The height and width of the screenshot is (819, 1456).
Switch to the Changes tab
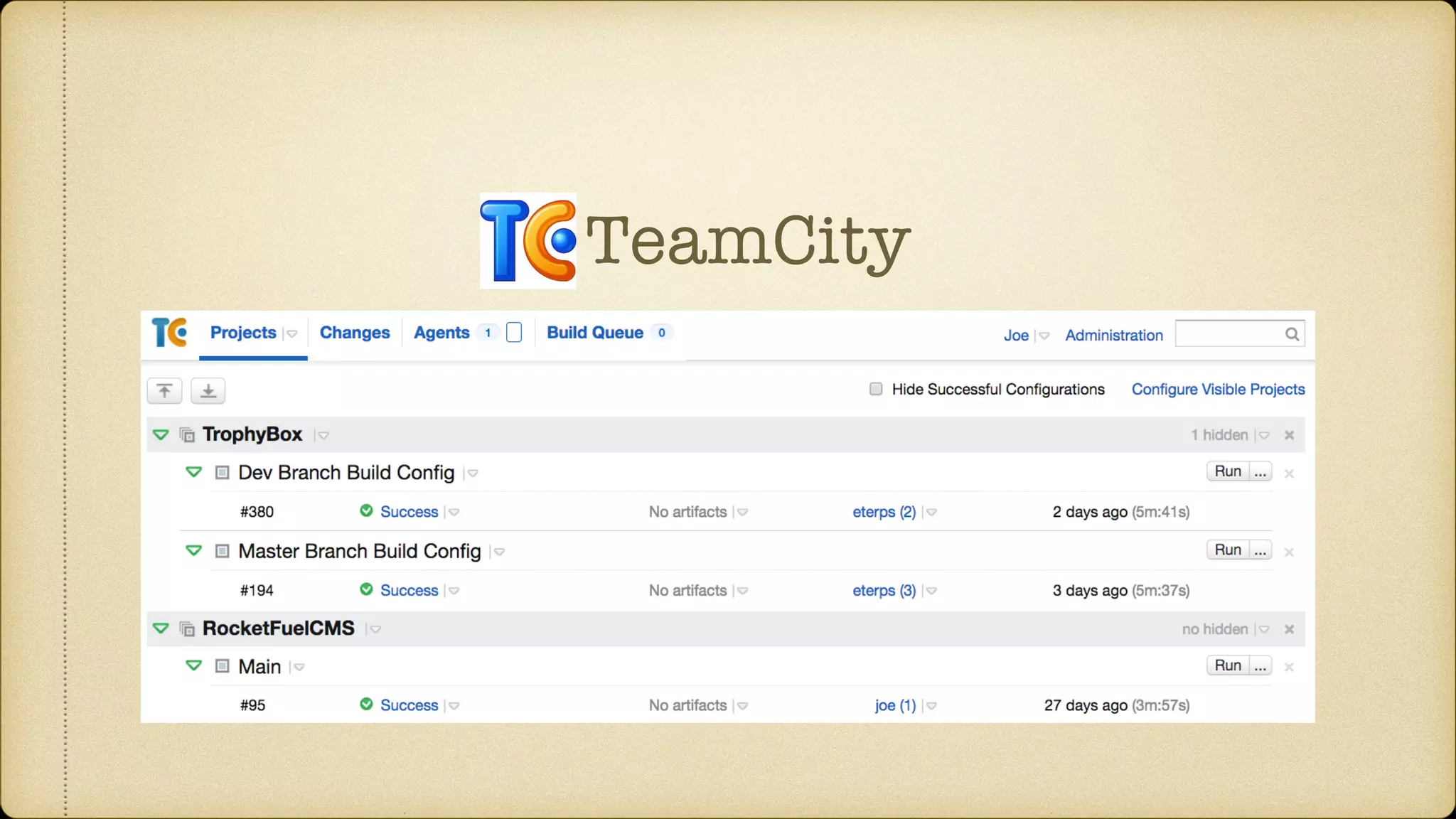pyautogui.click(x=355, y=333)
